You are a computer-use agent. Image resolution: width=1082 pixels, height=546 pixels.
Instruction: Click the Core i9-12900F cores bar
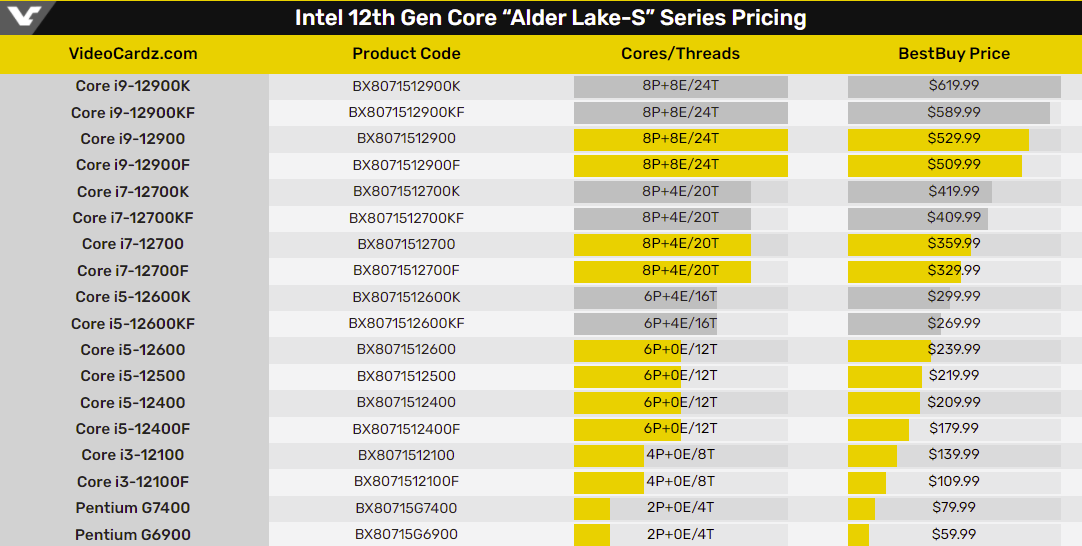(680, 165)
